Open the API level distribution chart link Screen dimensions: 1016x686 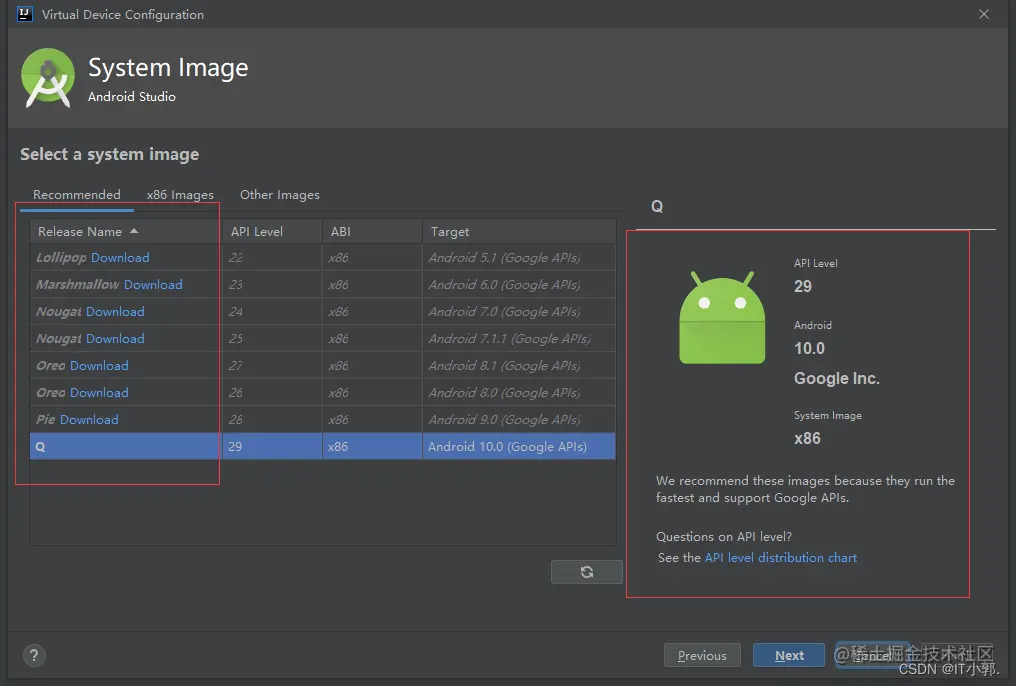pos(781,558)
